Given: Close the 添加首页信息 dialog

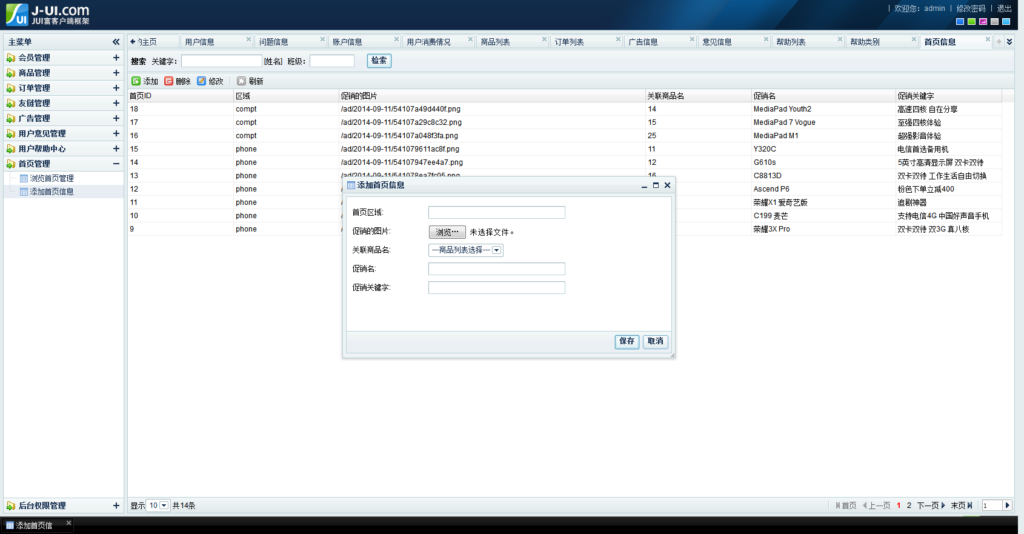Looking at the screenshot, I should pos(667,185).
